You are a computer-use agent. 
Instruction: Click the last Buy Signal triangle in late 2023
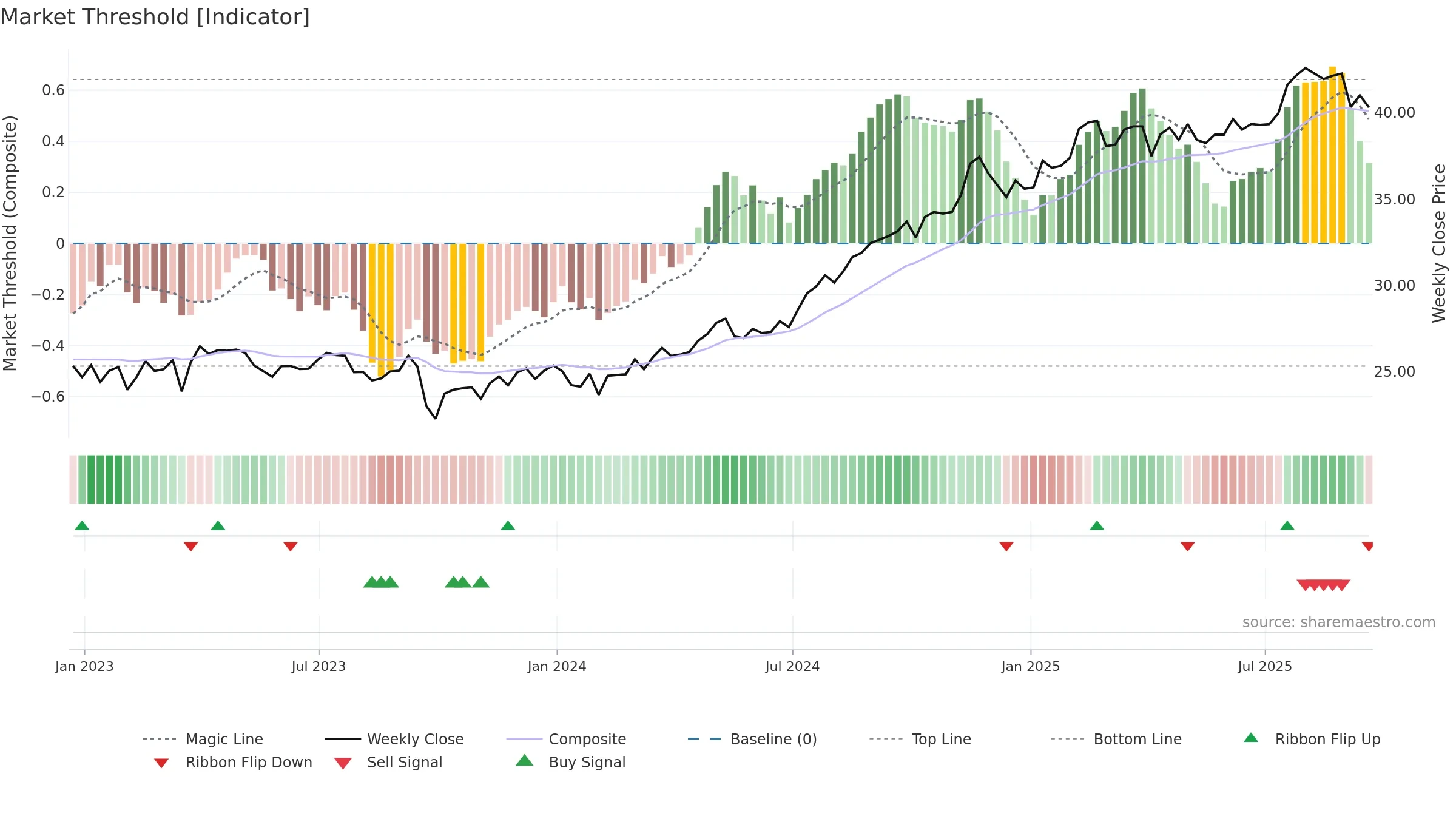click(480, 582)
